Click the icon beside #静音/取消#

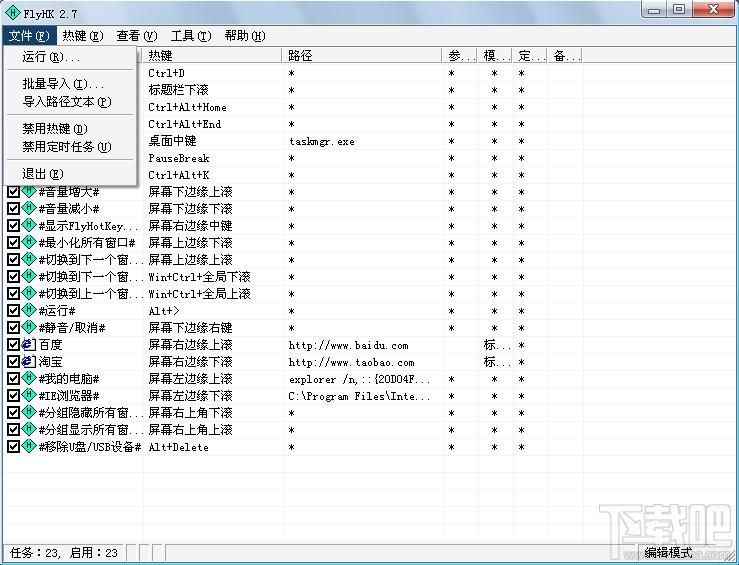point(29,327)
